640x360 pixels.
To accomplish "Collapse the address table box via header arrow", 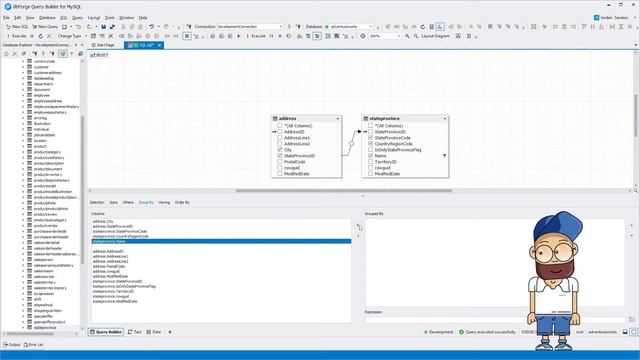I will click(338, 118).
